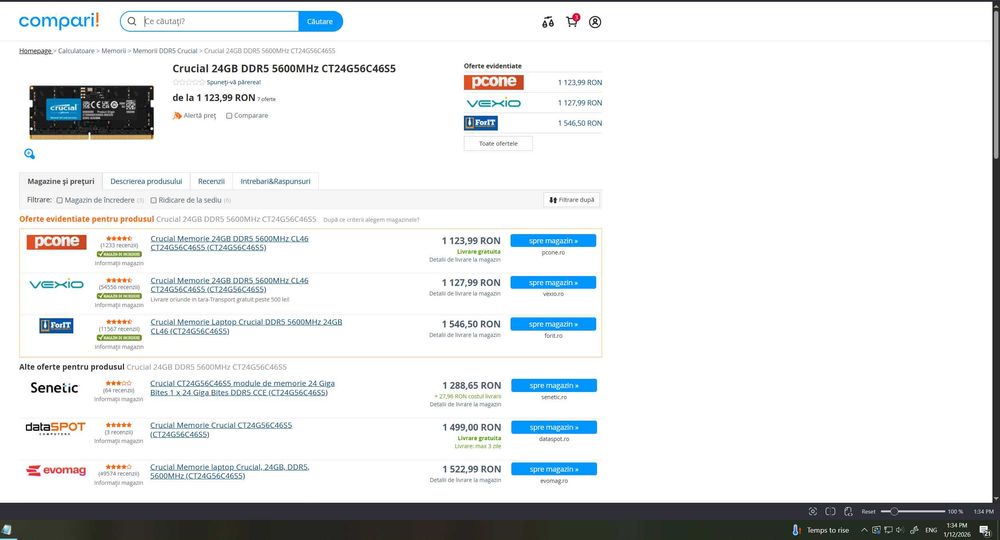Go to Memorii DDR5 Crucial breadcrumb
The height and width of the screenshot is (540, 1000).
coord(165,50)
